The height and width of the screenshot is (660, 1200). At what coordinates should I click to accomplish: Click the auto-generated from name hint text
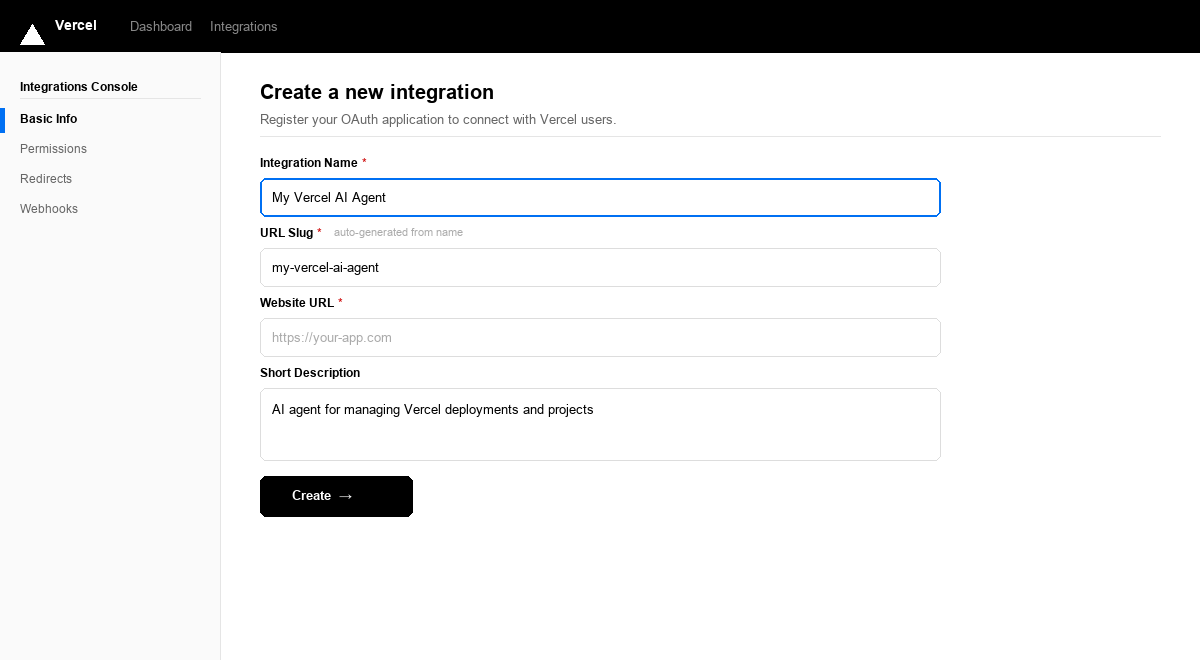pos(398,232)
